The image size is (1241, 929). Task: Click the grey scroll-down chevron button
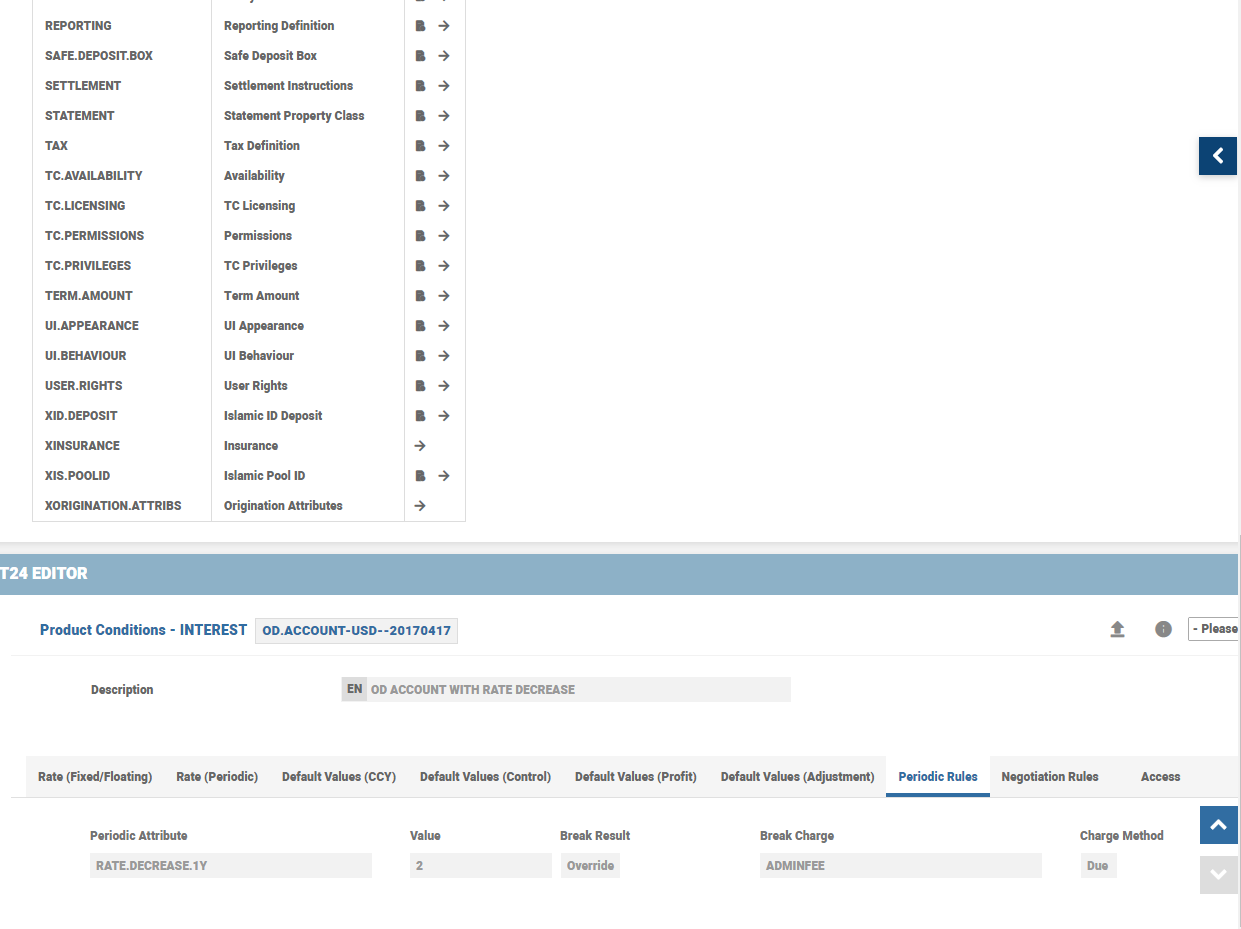[1218, 874]
